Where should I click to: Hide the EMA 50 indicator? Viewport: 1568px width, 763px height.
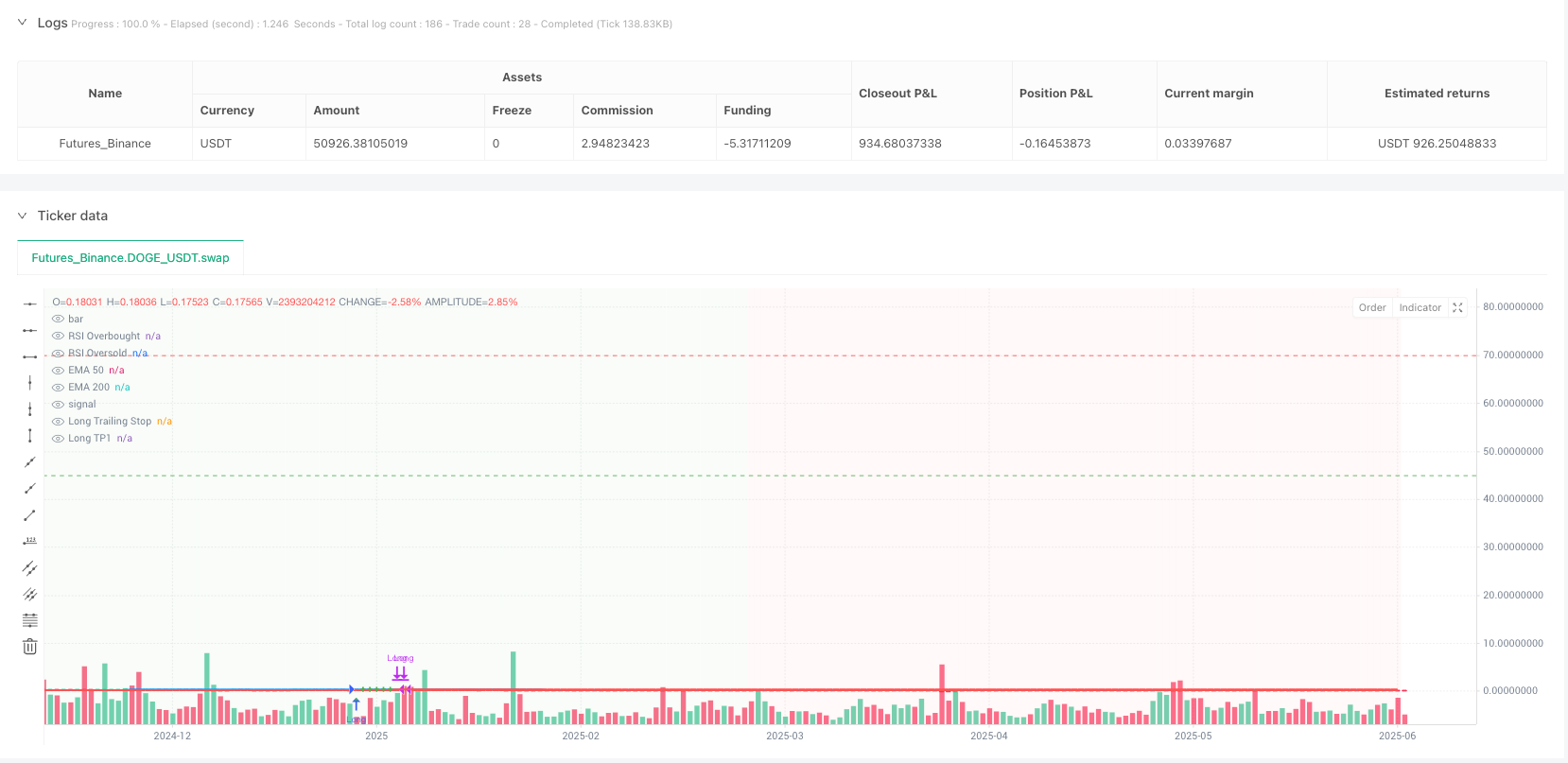tap(58, 371)
